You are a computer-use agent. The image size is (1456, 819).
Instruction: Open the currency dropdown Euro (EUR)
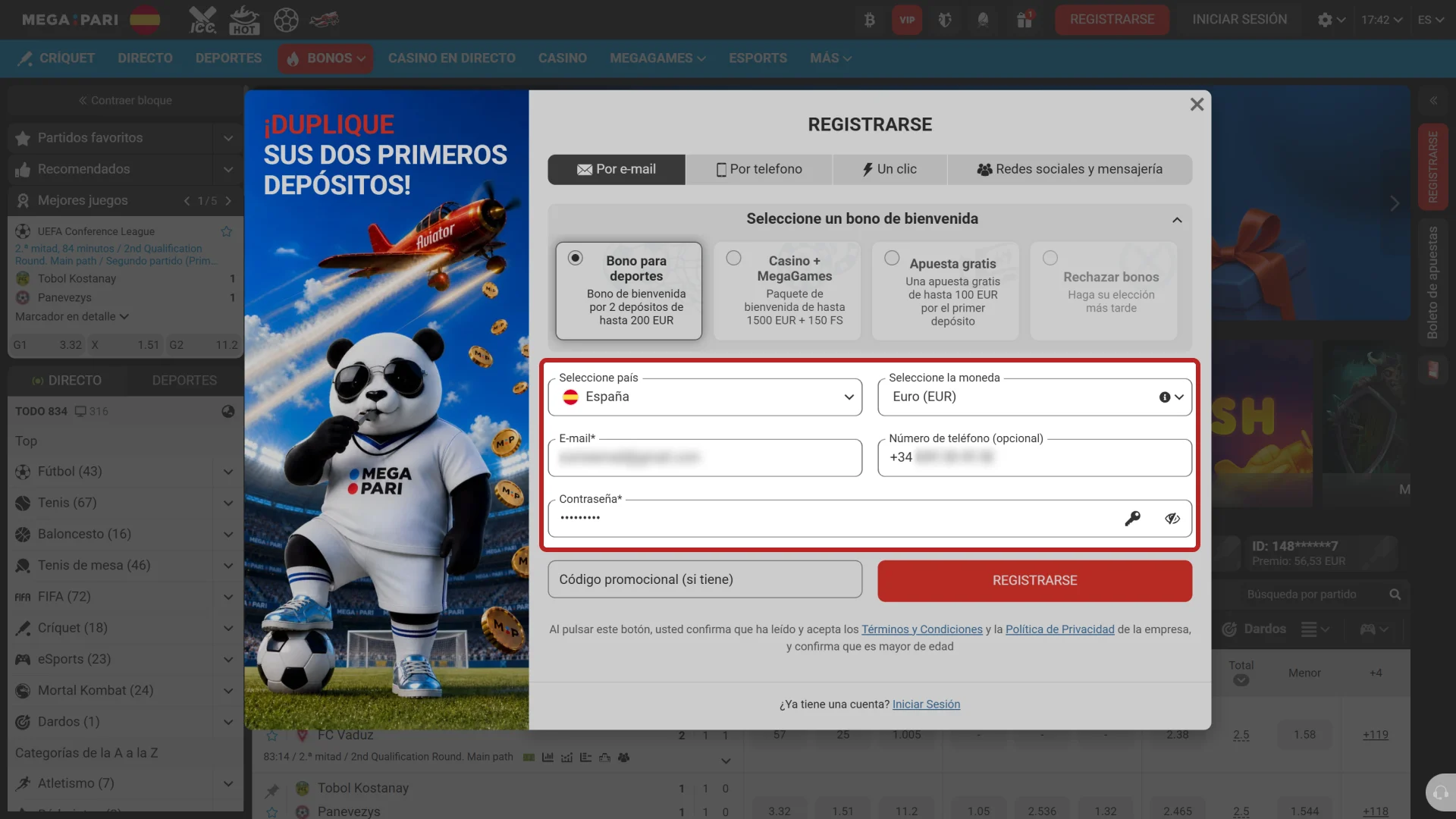(x=1034, y=397)
